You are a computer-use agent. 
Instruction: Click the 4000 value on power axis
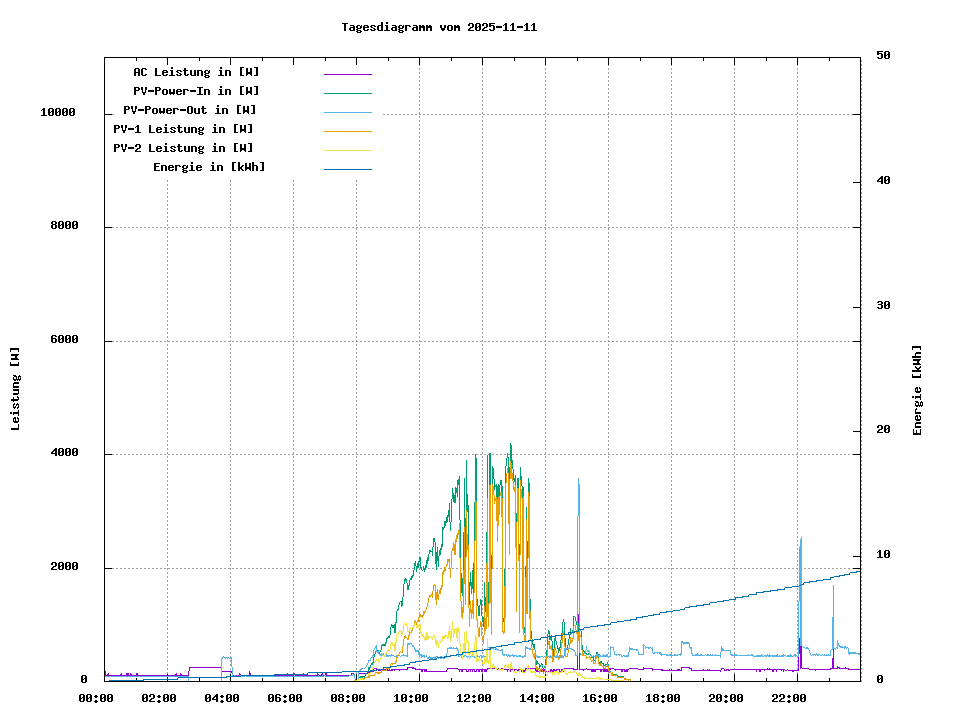(x=65, y=454)
